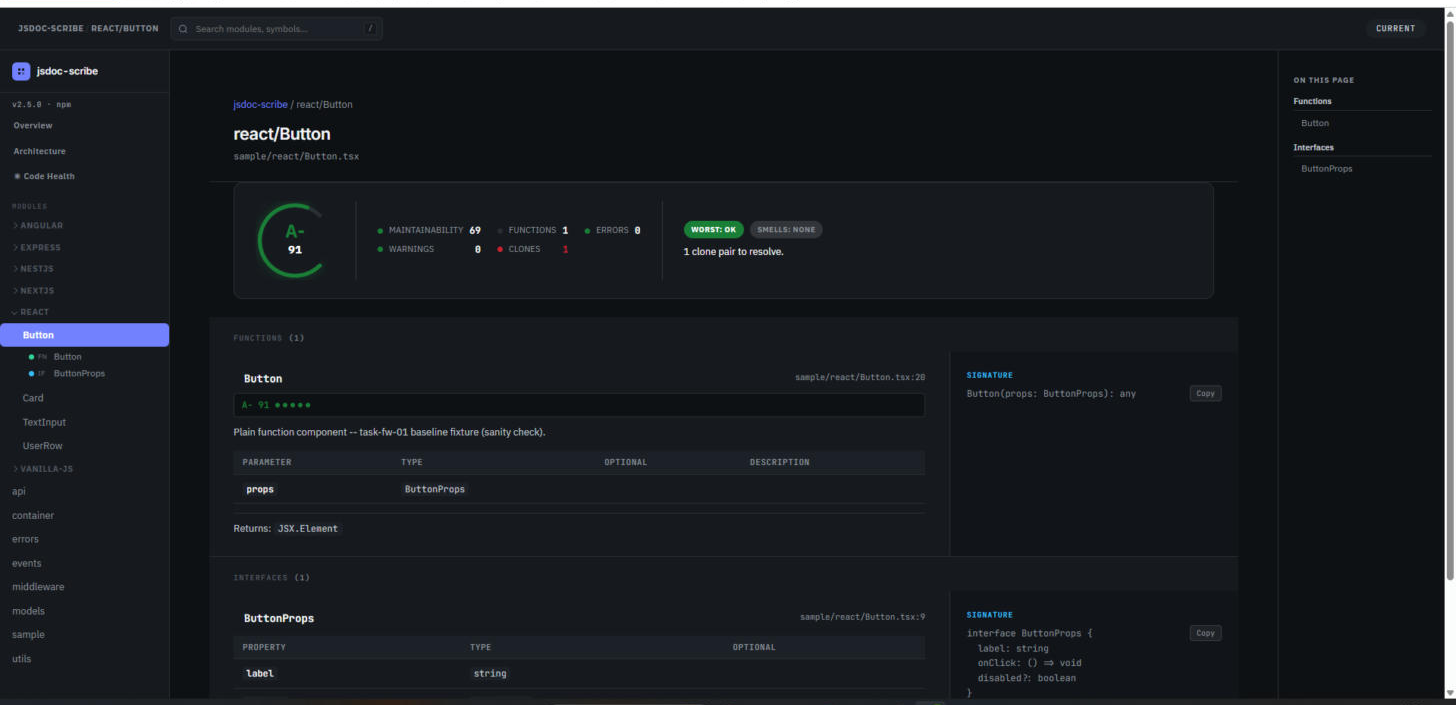Focus the Search modules, symbols field
This screenshot has height=705, width=1456.
[x=277, y=29]
